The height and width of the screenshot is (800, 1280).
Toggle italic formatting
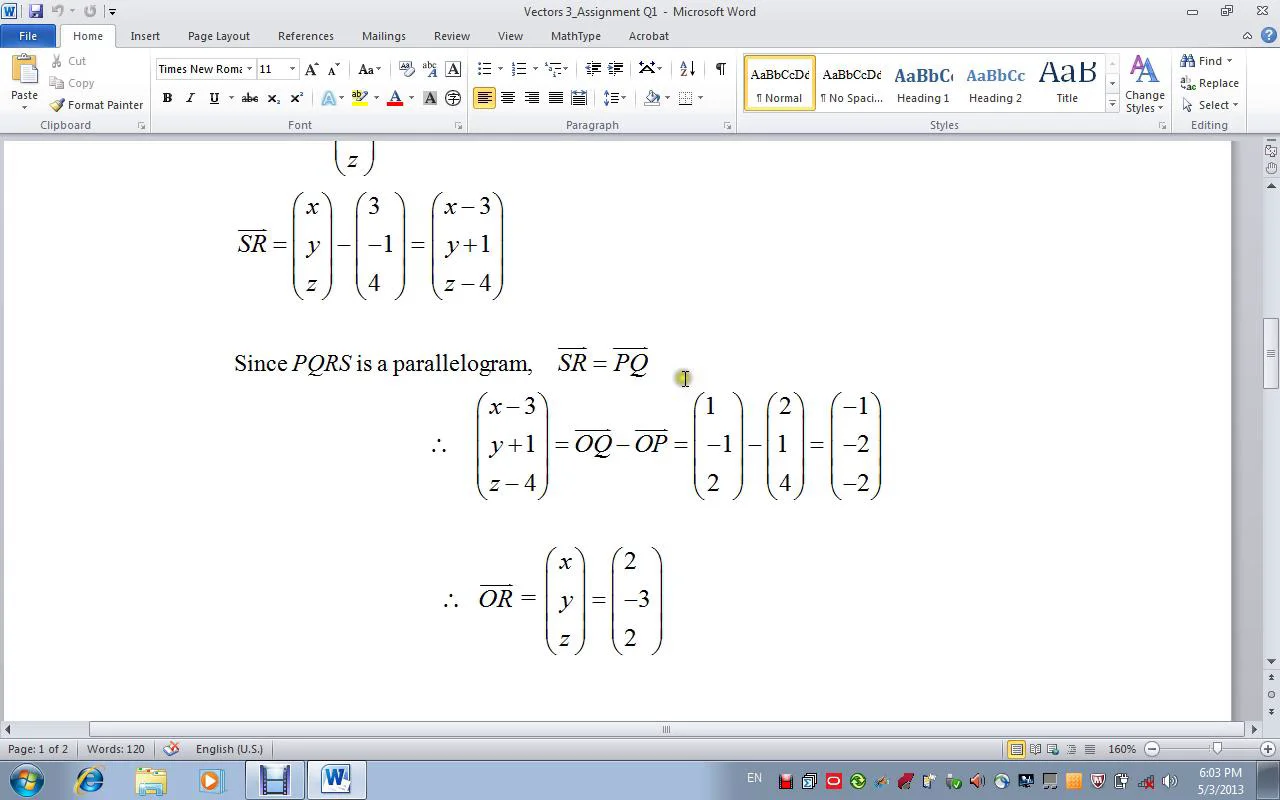click(x=190, y=98)
